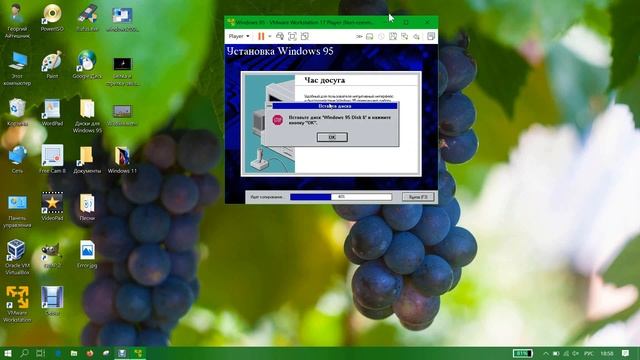Select the Песни folder on desktop

(x=87, y=207)
